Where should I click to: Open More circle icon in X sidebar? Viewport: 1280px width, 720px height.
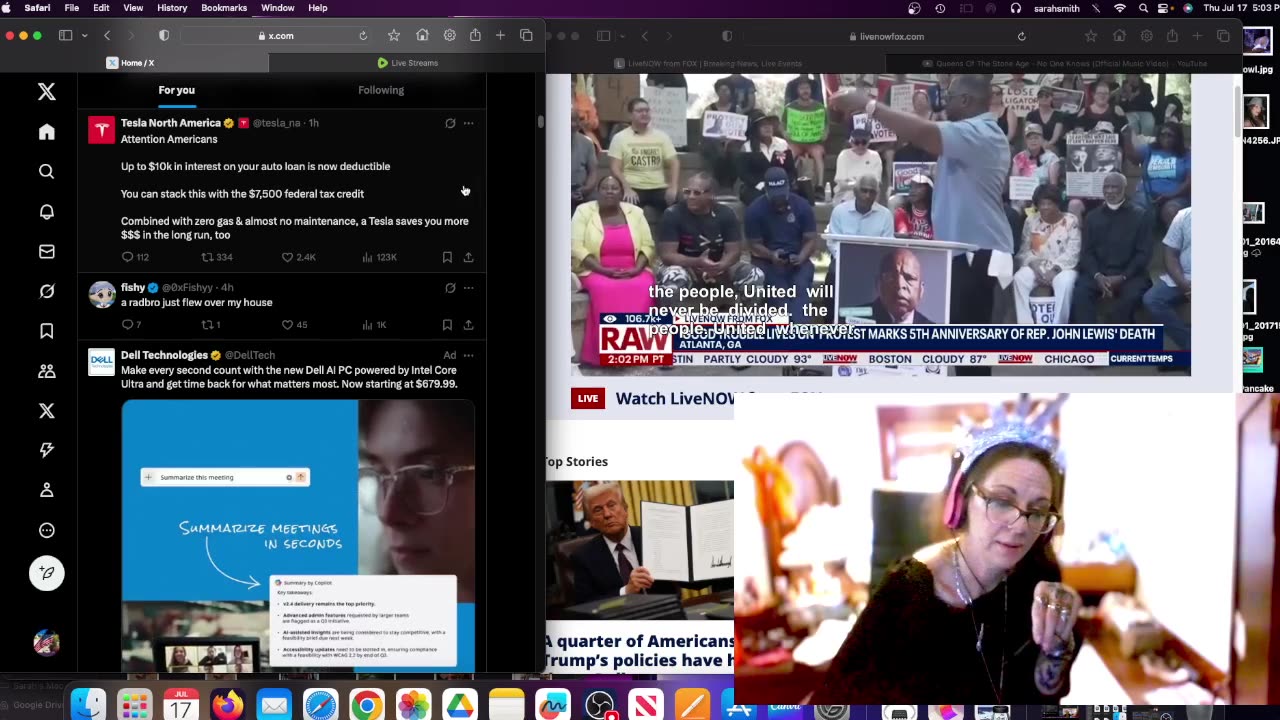[x=46, y=530]
